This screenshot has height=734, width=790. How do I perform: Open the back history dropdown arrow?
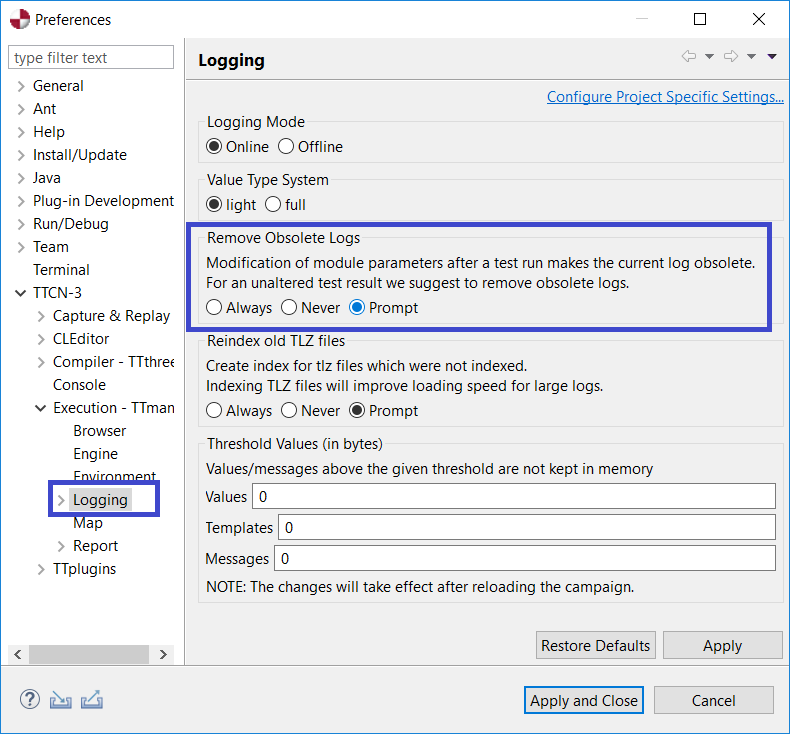[709, 56]
